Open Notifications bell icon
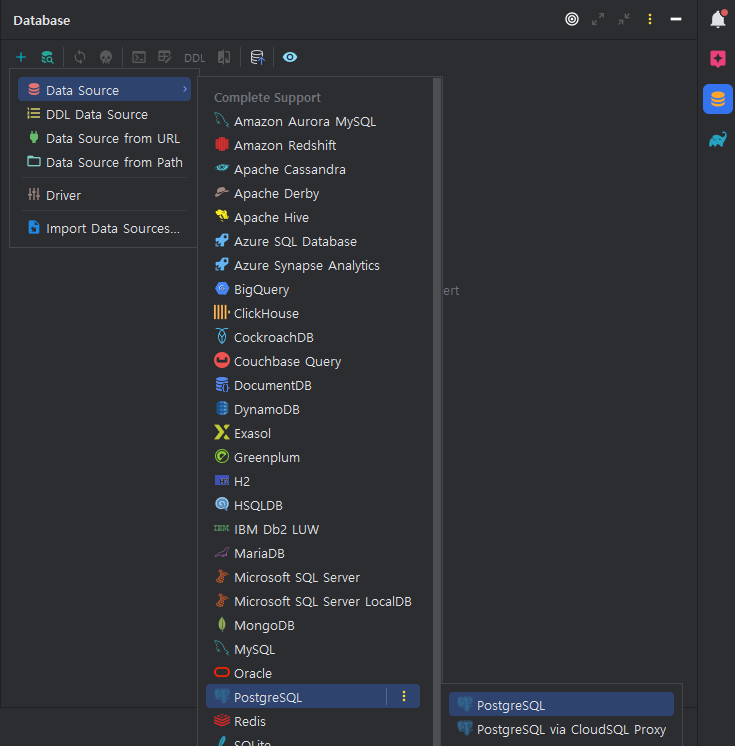 [718, 19]
